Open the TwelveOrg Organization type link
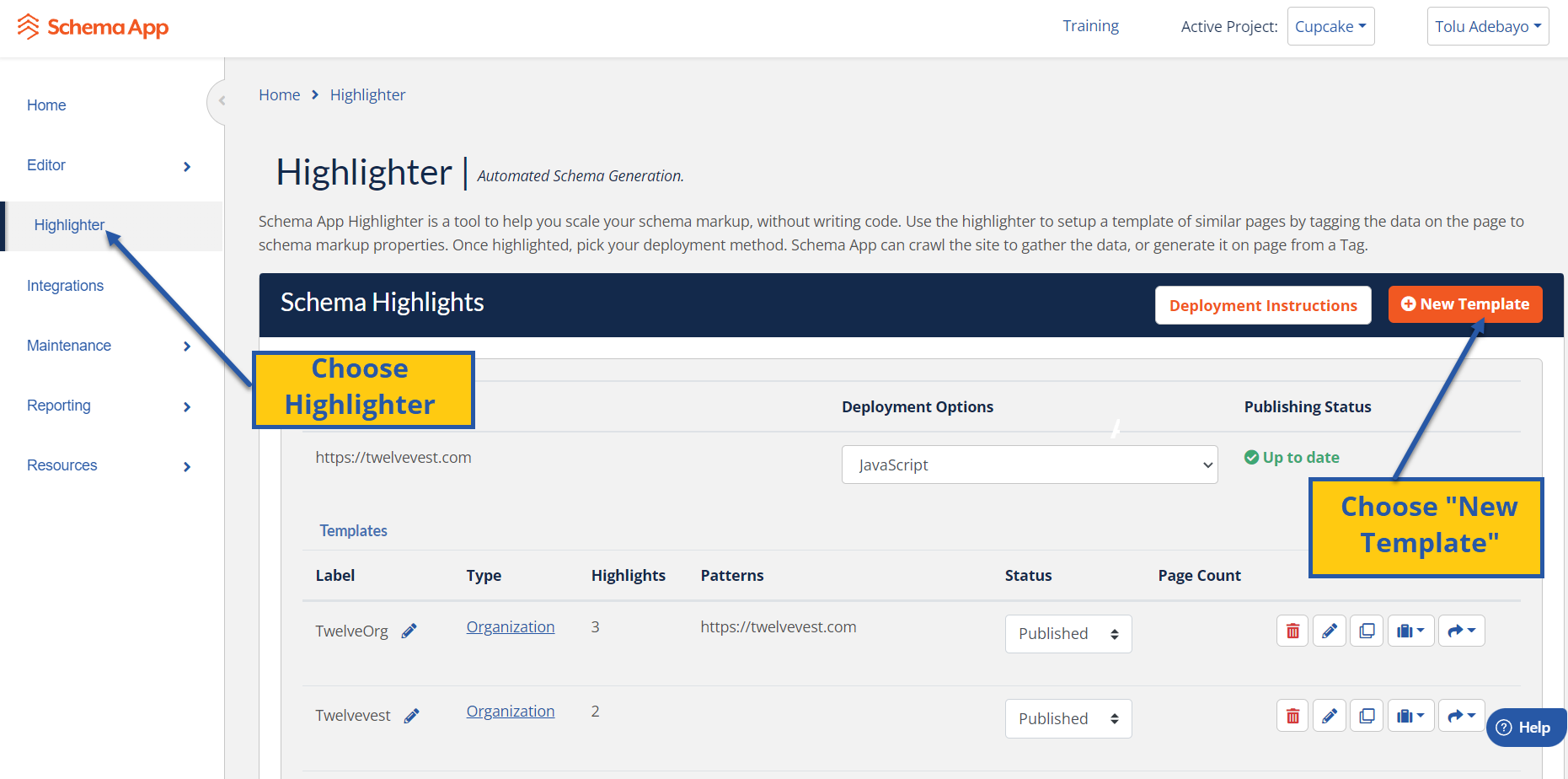This screenshot has width=1568, height=779. click(x=511, y=626)
